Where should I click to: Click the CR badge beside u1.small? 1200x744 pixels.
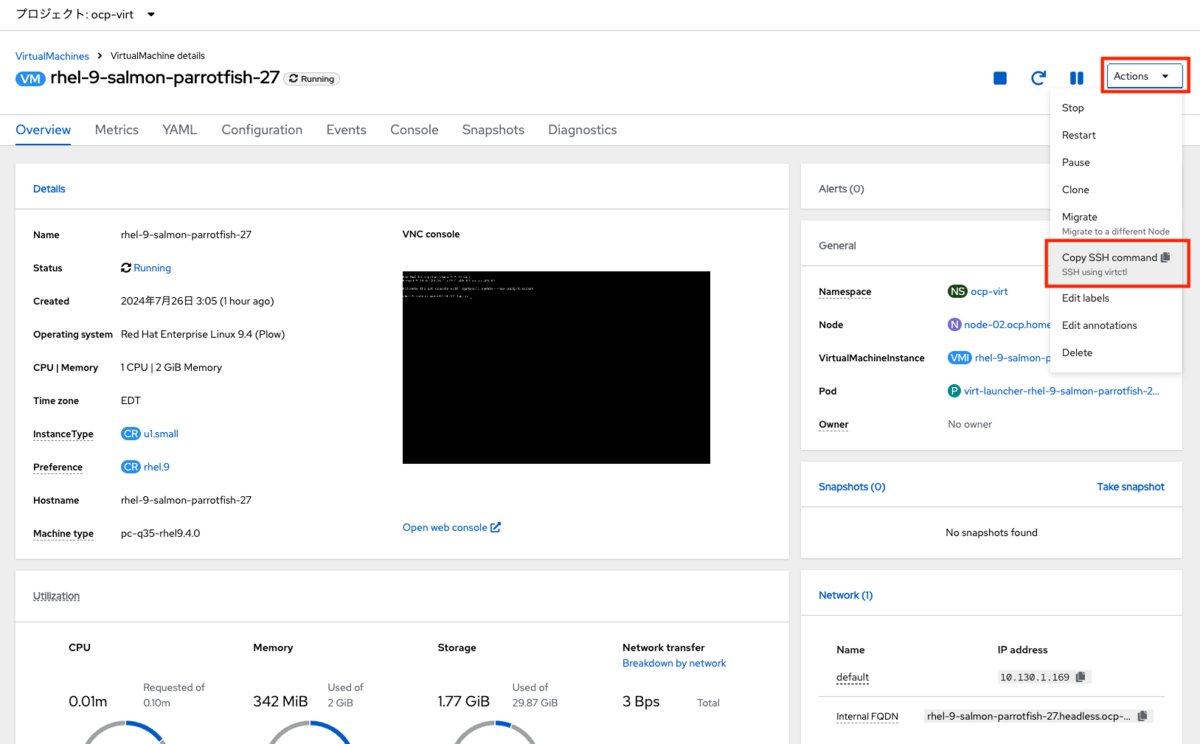(x=130, y=434)
